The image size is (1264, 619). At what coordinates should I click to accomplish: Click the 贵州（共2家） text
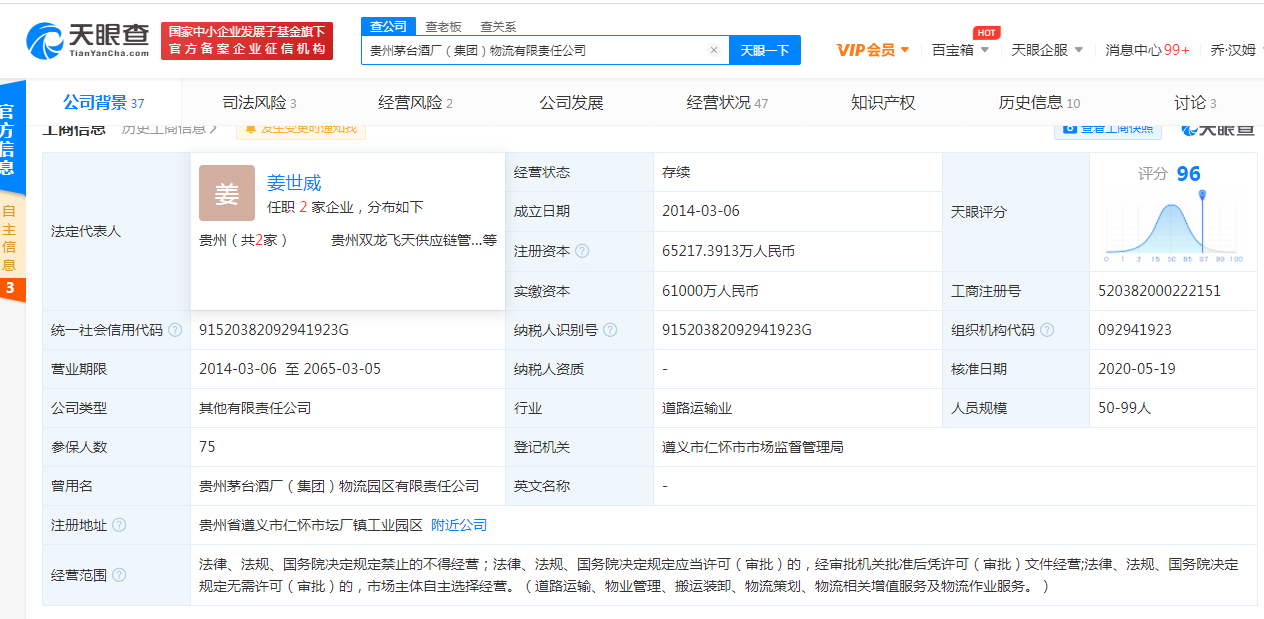pyautogui.click(x=244, y=240)
